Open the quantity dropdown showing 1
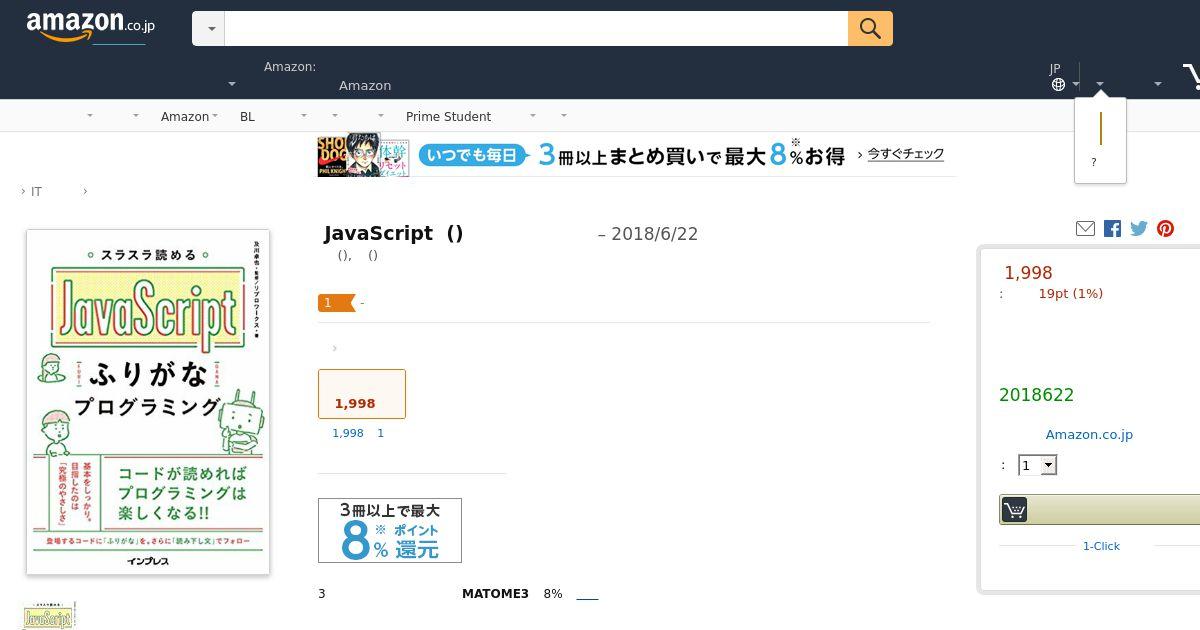 tap(1037, 465)
